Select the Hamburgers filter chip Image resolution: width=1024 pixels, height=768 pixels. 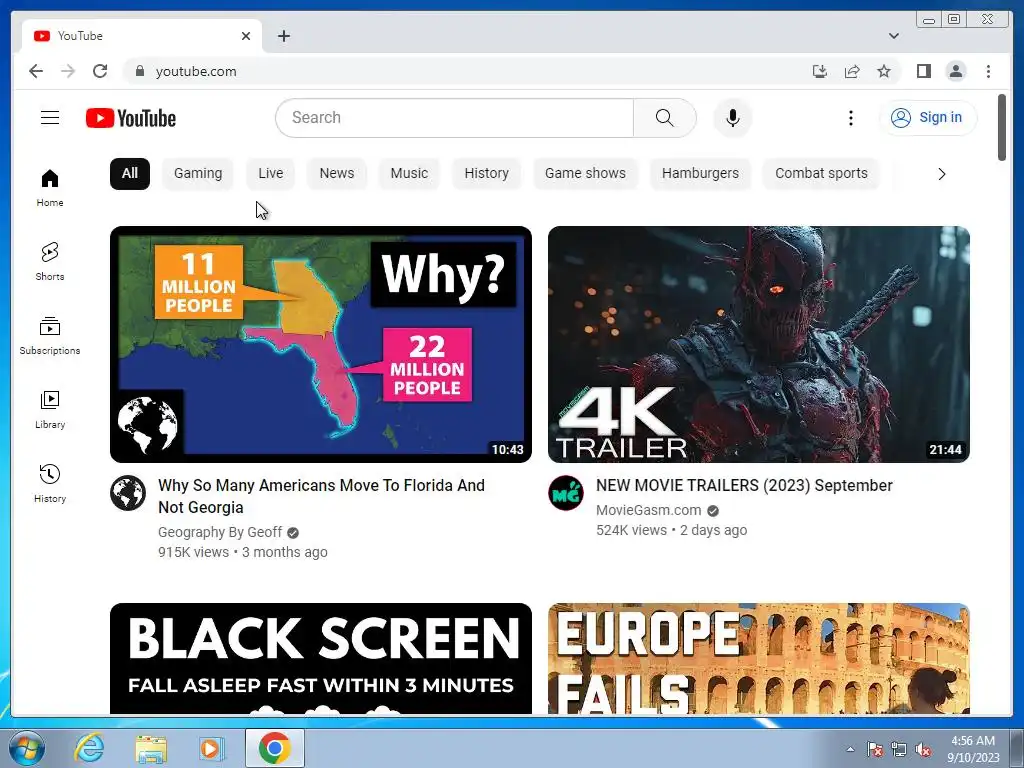700,174
